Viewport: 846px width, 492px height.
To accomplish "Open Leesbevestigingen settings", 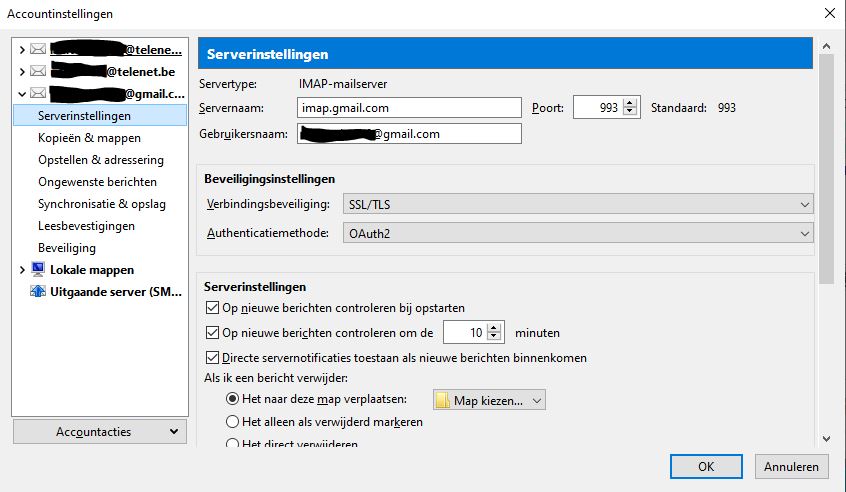I will click(x=86, y=226).
